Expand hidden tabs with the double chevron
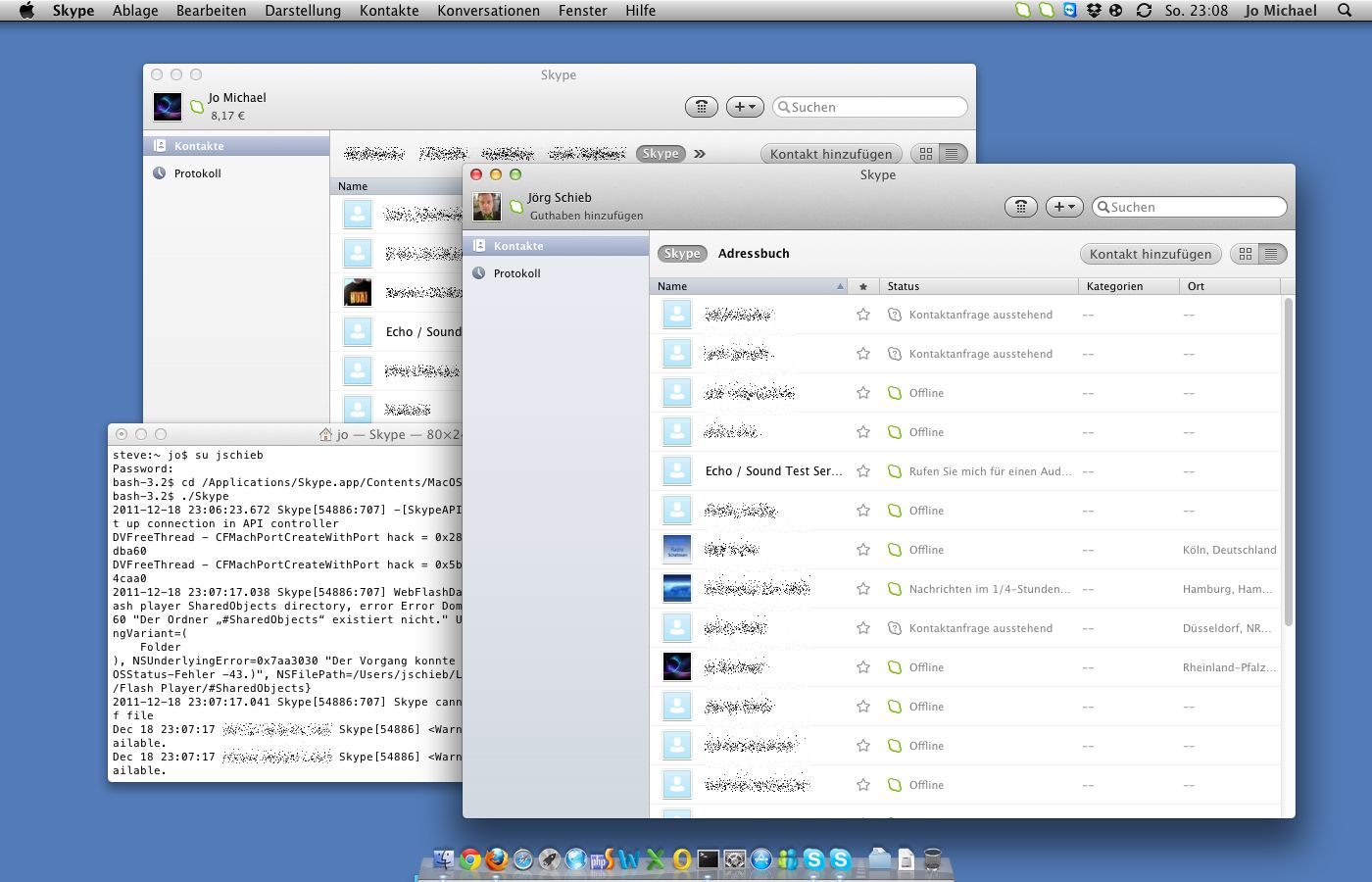 [x=700, y=154]
